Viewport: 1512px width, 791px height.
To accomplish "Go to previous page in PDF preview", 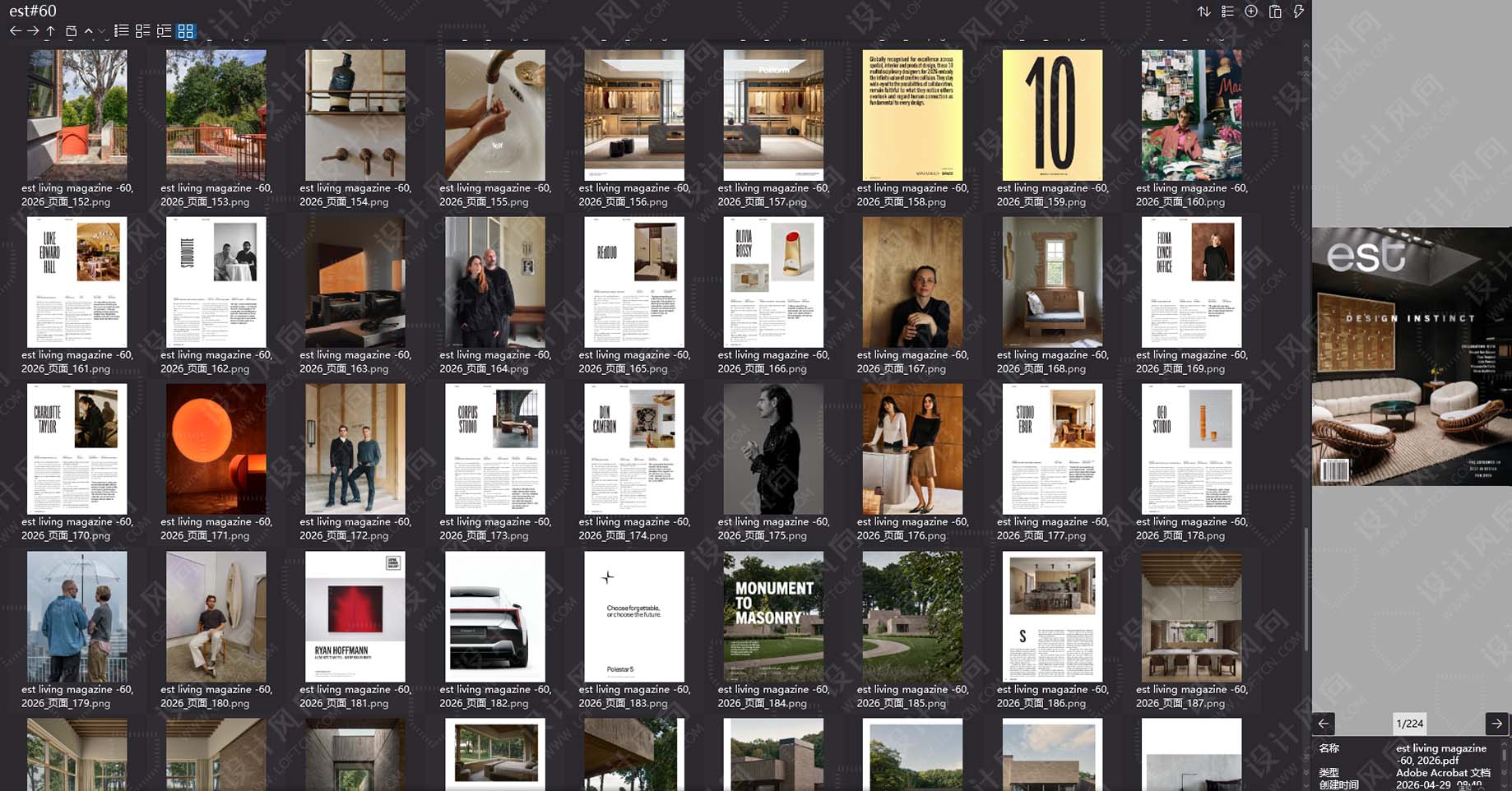I will [x=1323, y=724].
